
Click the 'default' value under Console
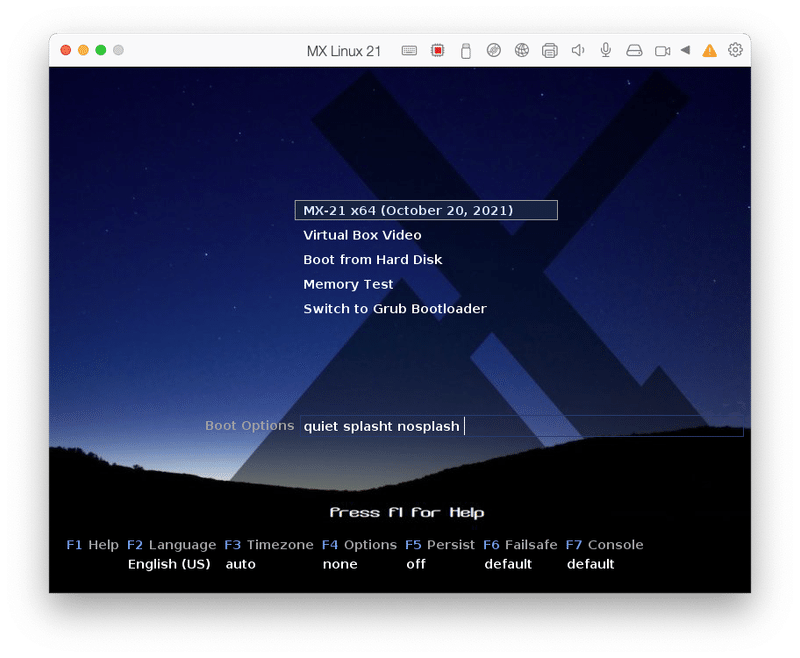590,564
